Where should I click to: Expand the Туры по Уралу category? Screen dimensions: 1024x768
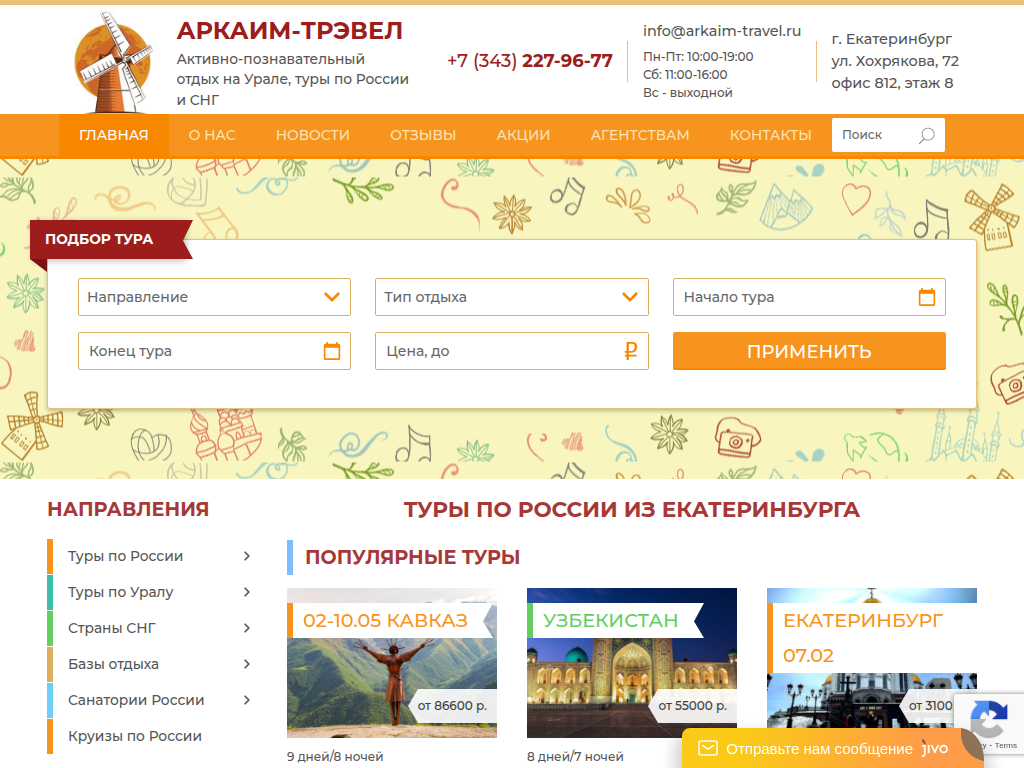245,591
